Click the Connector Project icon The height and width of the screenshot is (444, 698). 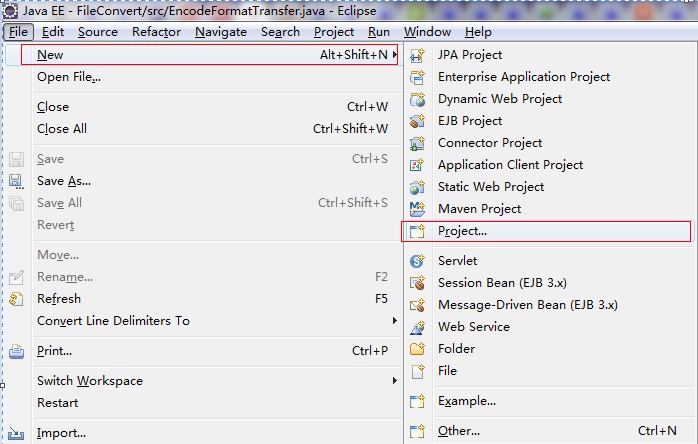point(418,143)
